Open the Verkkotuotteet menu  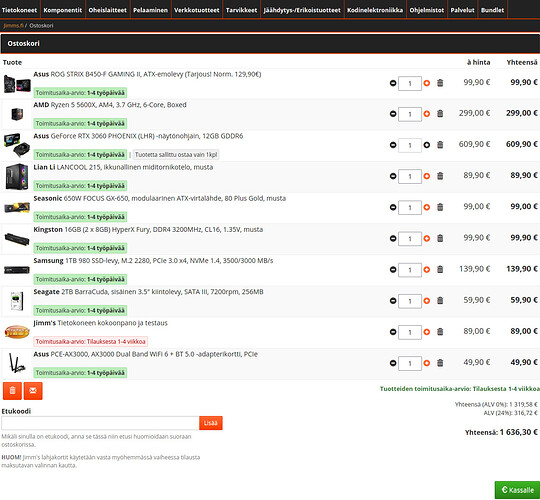click(x=197, y=10)
